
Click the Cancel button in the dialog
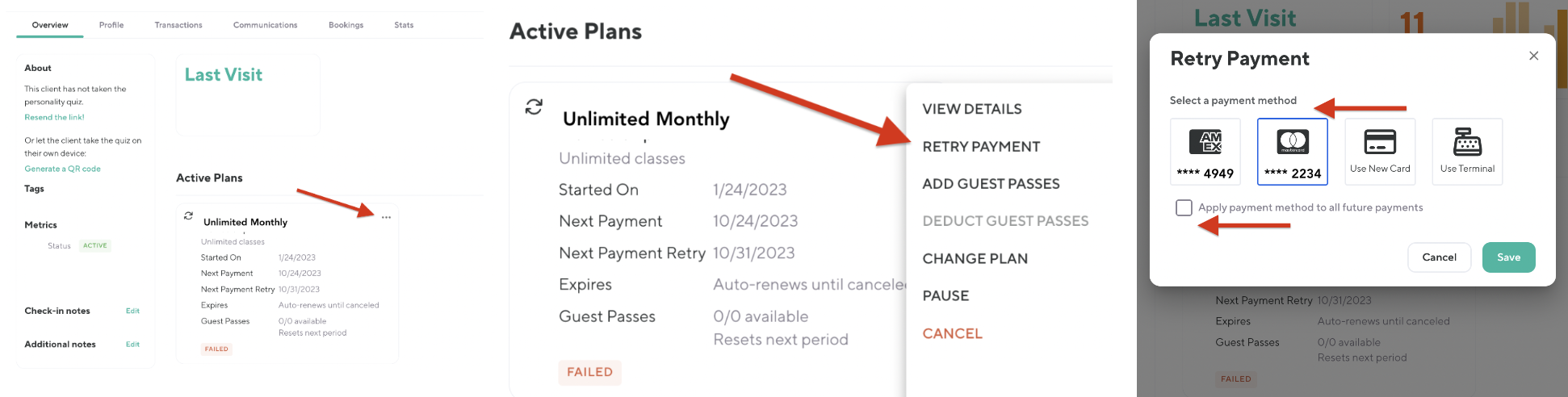(x=1439, y=257)
